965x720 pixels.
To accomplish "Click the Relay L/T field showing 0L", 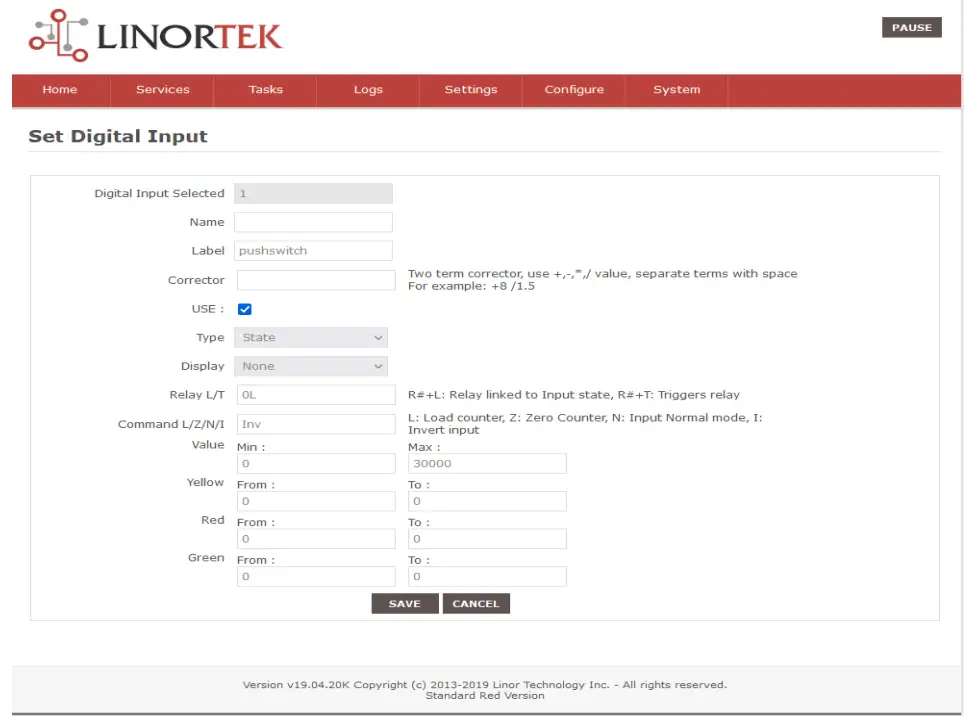I will pos(313,394).
